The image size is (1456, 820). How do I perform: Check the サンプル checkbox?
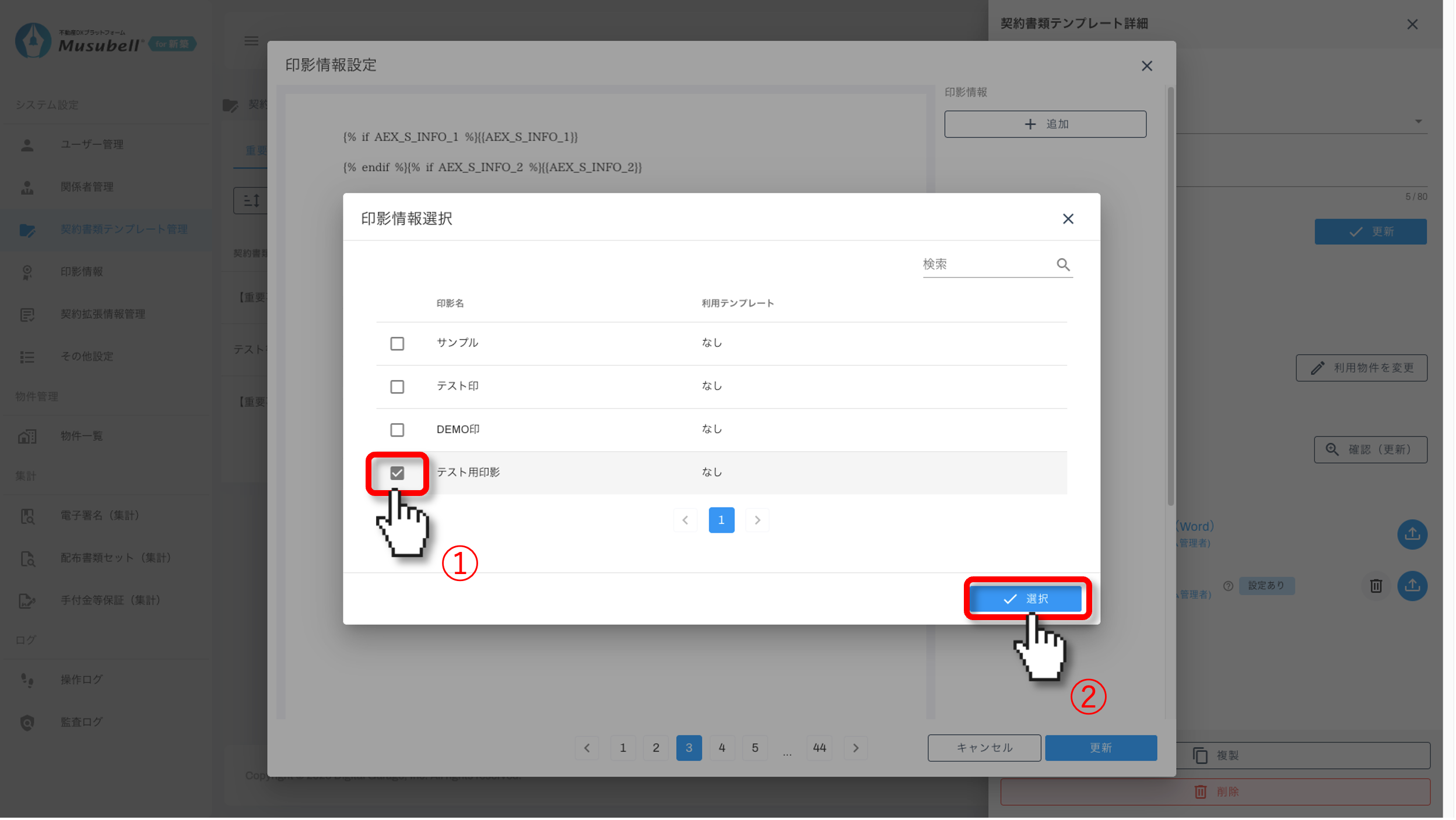397,343
